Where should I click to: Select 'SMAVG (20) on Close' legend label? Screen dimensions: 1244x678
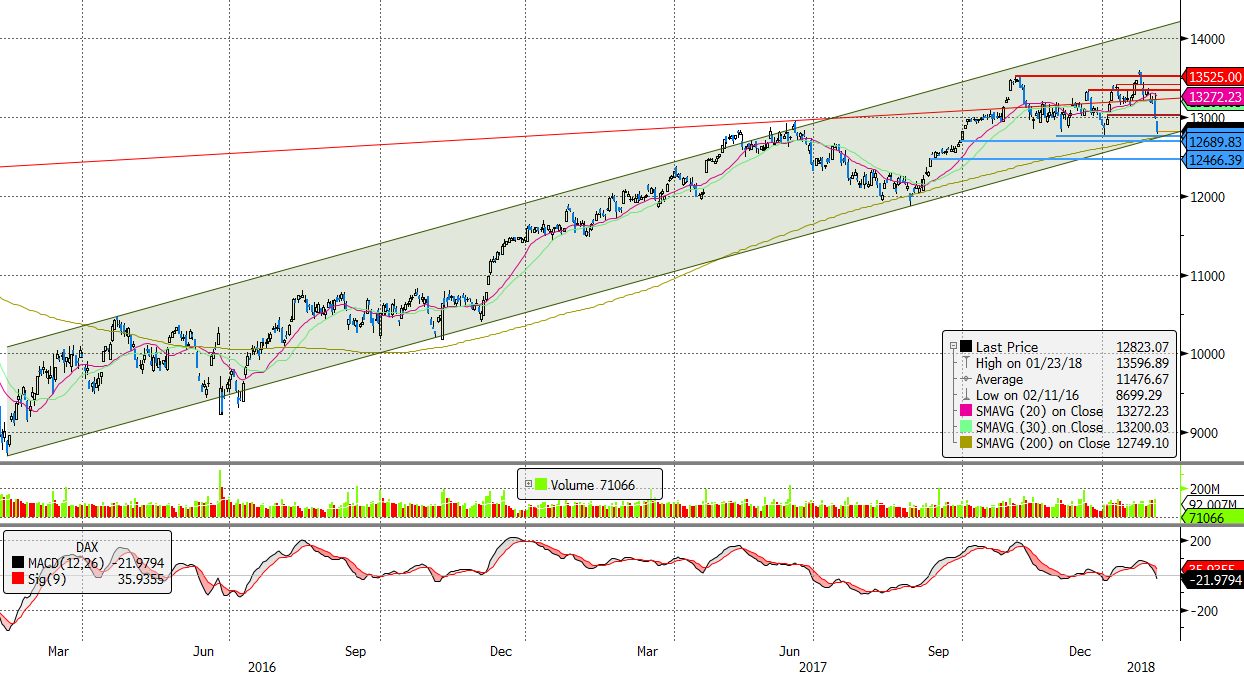tap(1039, 411)
